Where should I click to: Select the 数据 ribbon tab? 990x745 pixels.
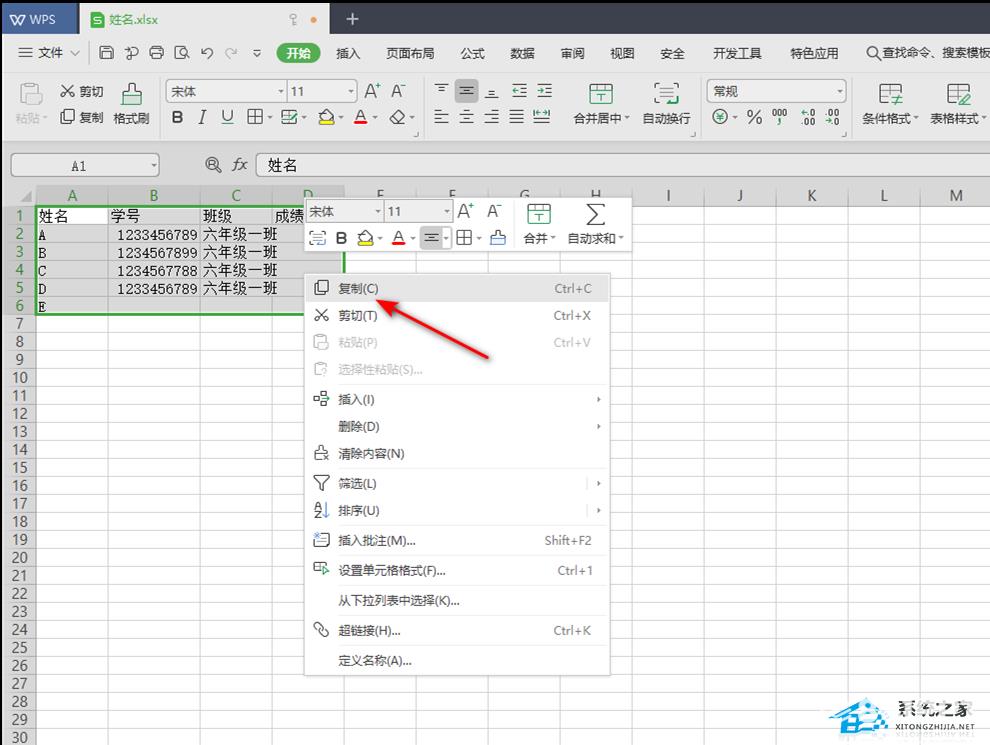tap(522, 53)
